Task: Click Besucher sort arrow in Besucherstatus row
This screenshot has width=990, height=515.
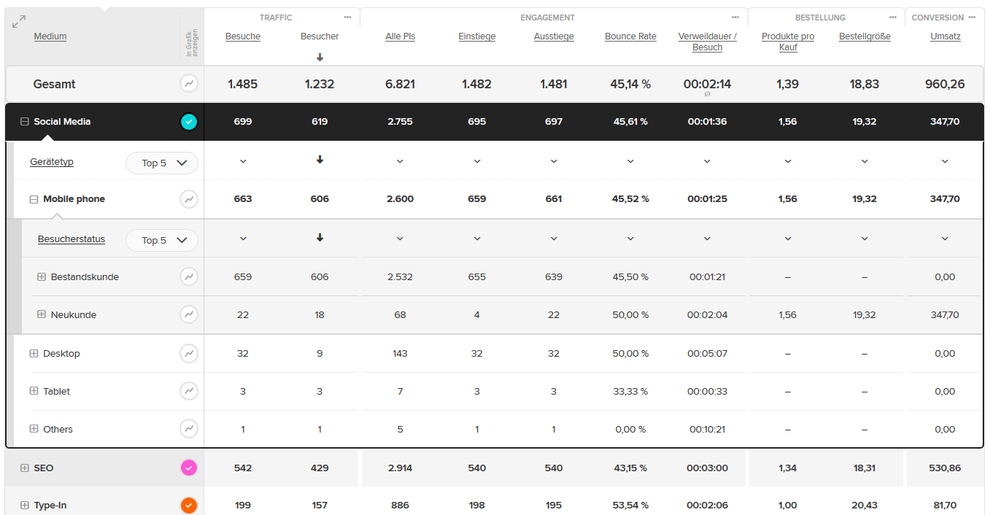Action: pos(319,238)
